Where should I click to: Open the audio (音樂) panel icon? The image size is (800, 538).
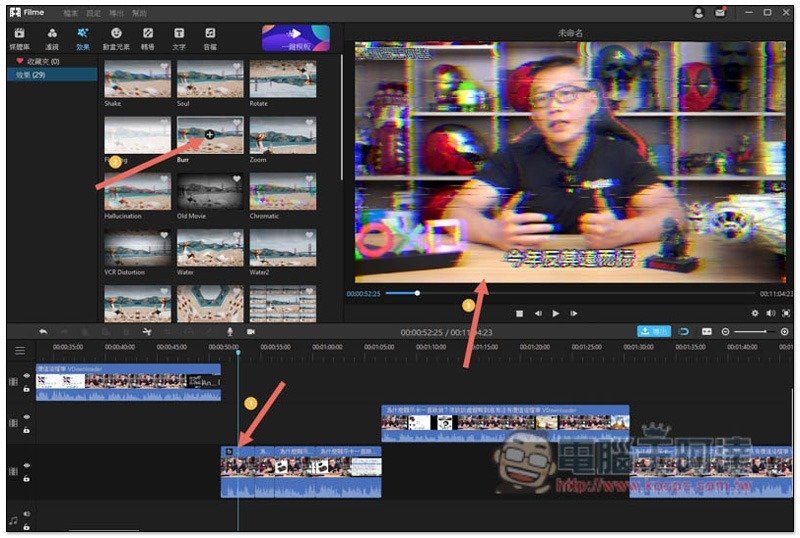click(210, 38)
